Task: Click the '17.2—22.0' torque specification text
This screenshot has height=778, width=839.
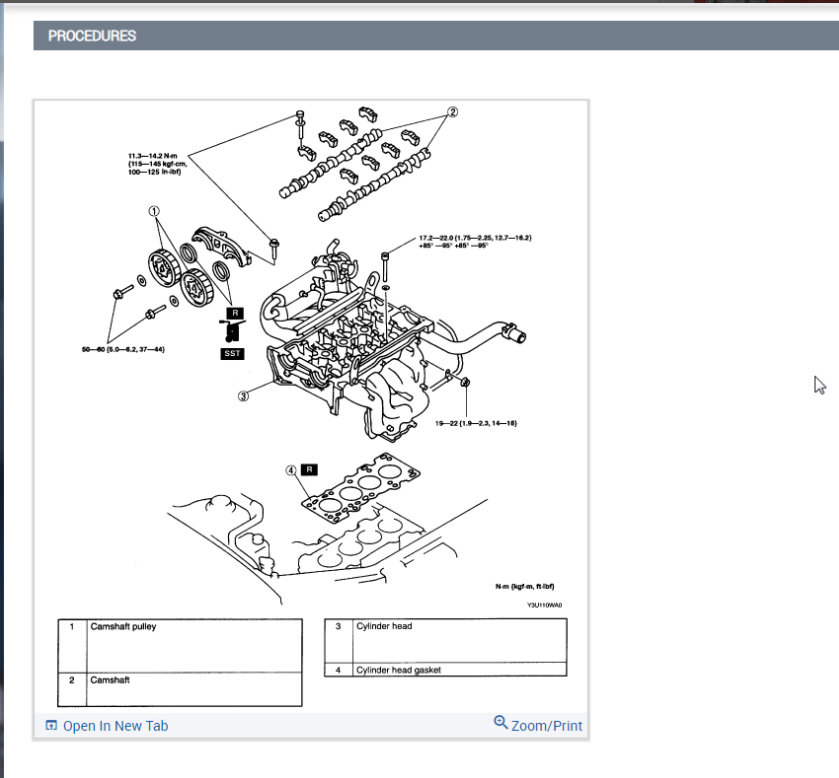Action: click(x=475, y=241)
